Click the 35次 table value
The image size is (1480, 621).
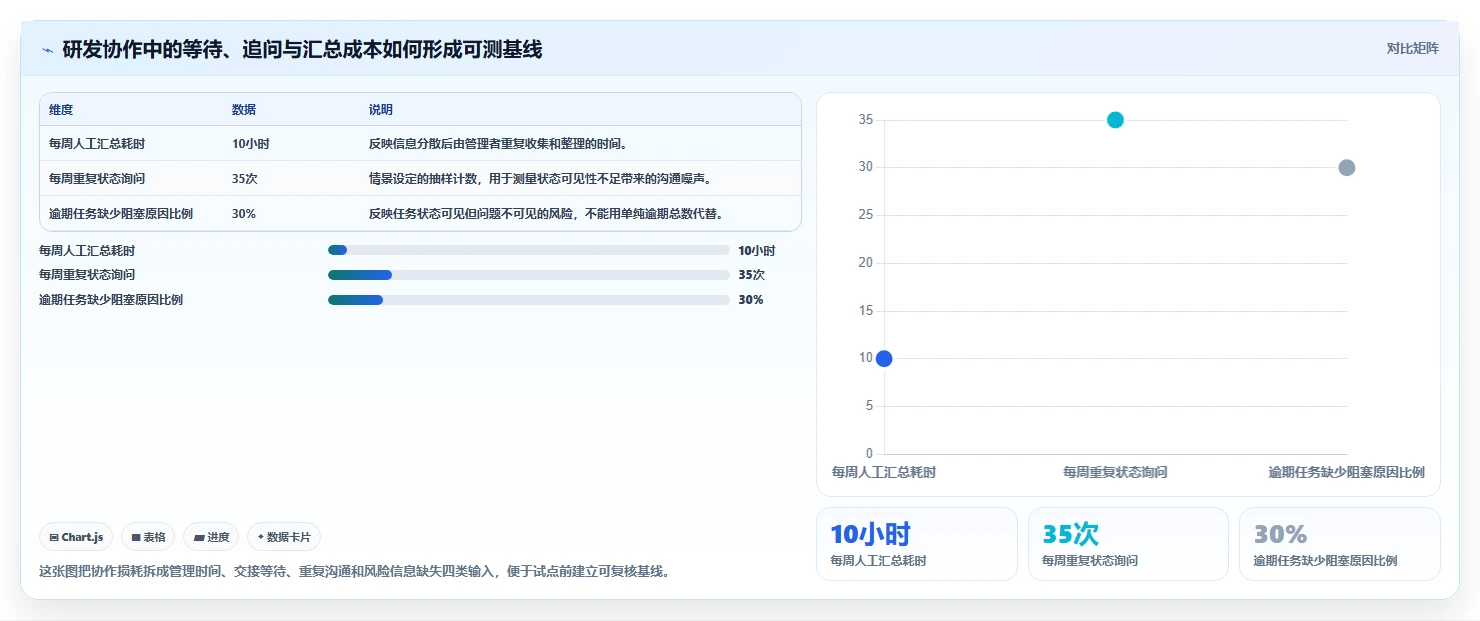tap(245, 179)
